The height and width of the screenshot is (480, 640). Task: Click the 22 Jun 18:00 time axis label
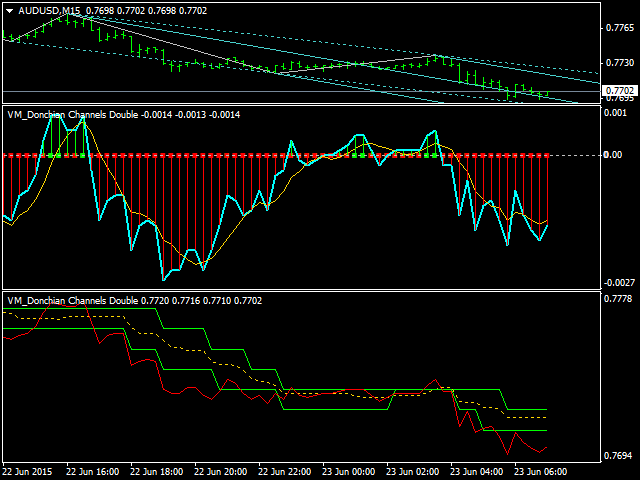coord(157,472)
